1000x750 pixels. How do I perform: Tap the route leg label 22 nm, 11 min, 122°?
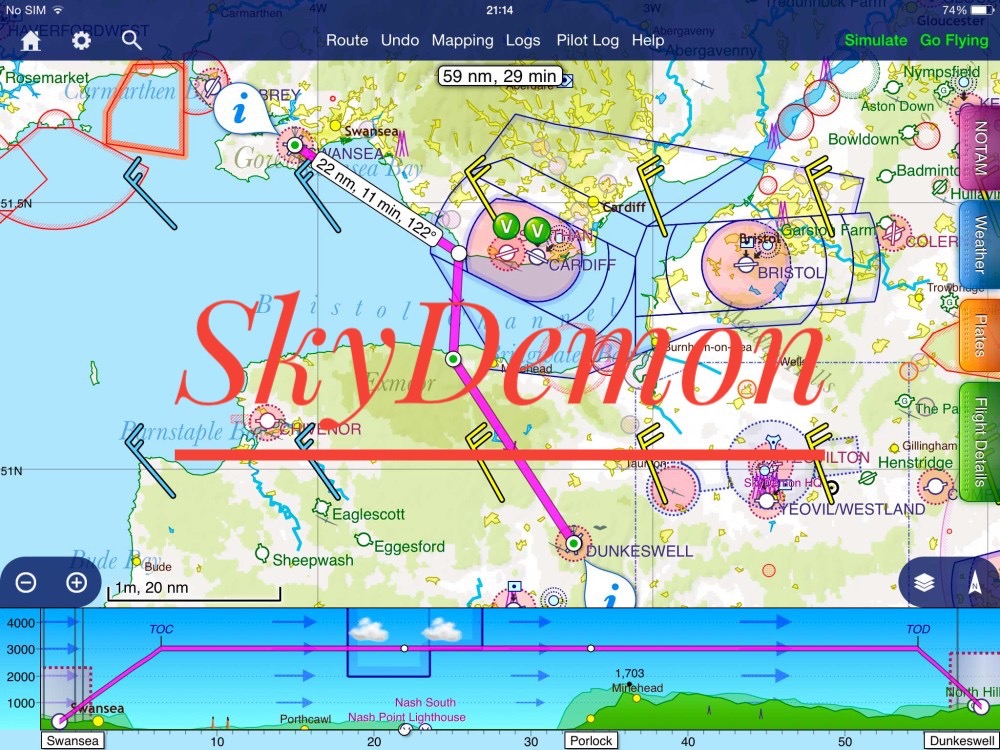click(x=377, y=200)
